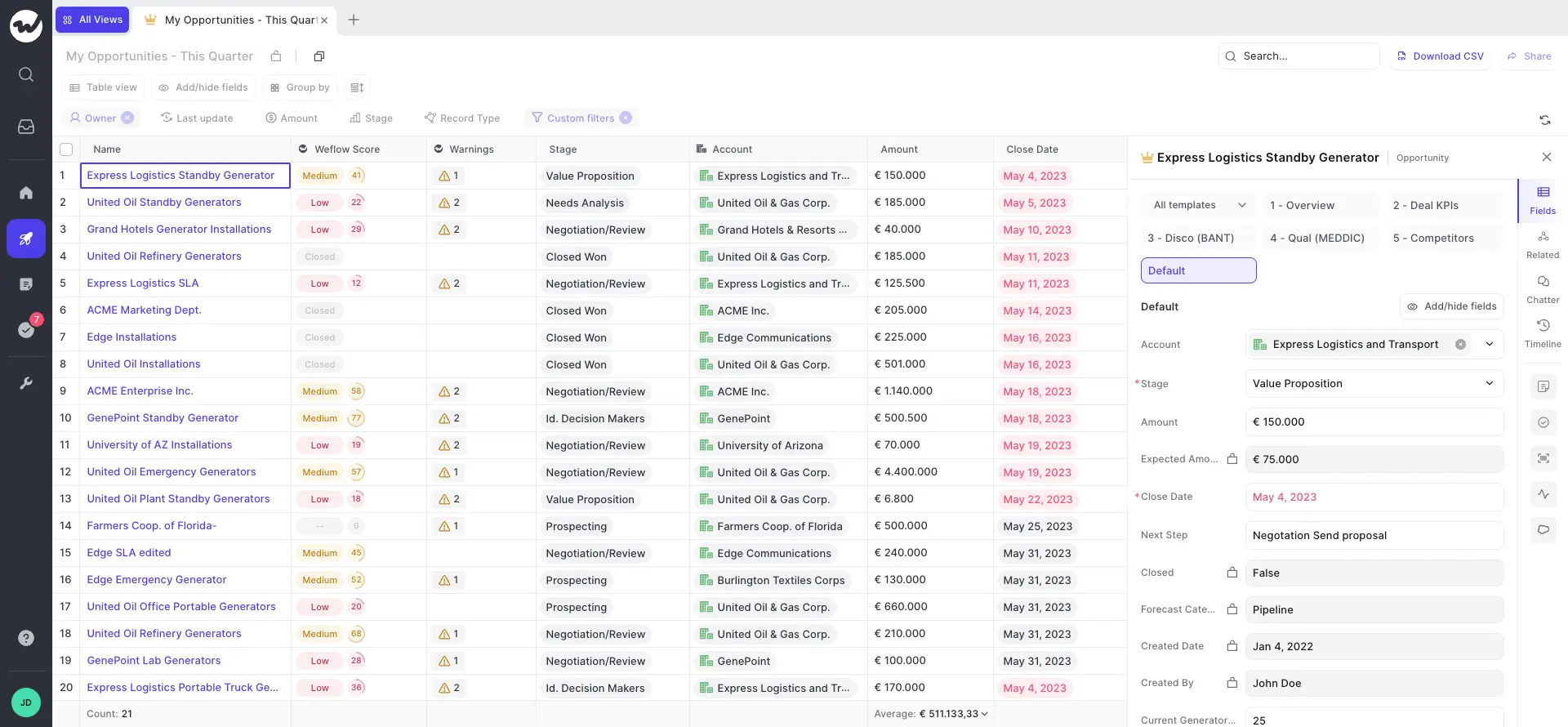Click the Share button

tap(1529, 56)
